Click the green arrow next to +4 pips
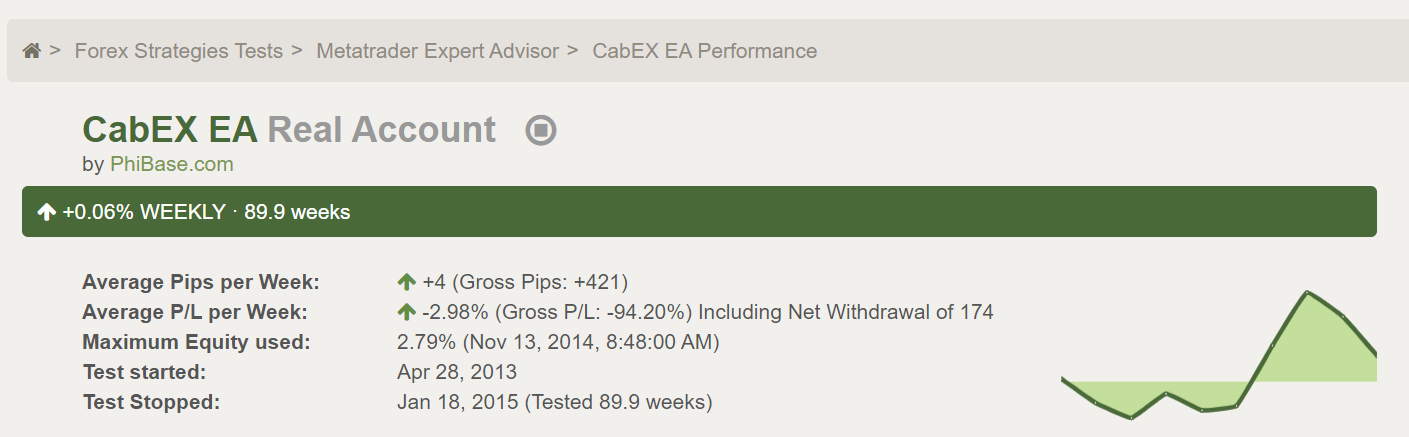 click(406, 282)
